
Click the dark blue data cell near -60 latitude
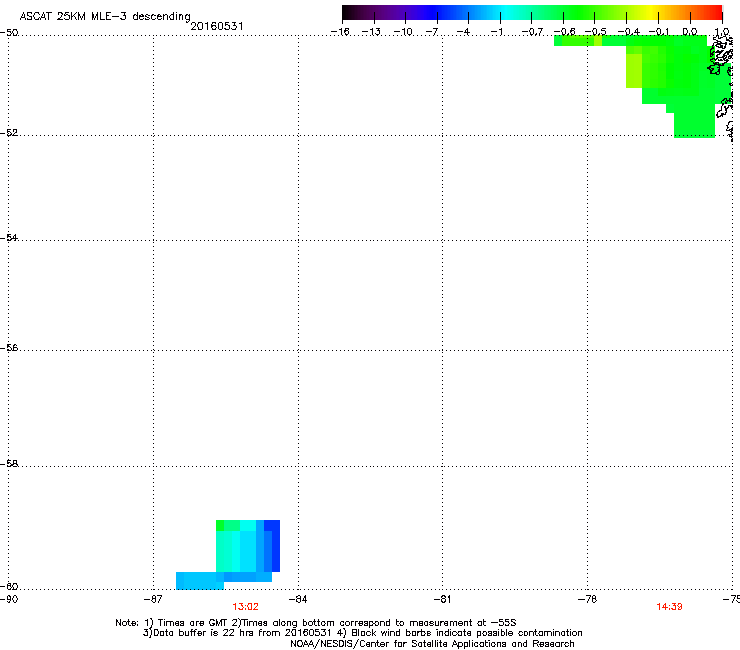[276, 546]
